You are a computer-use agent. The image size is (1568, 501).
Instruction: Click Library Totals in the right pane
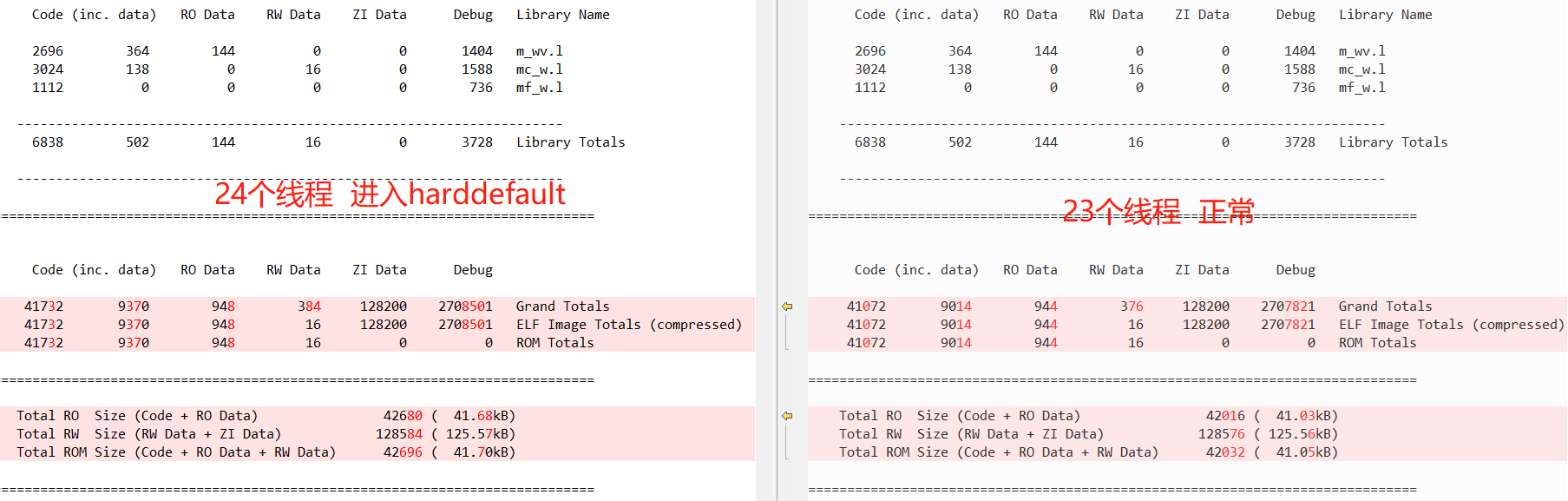click(x=1393, y=142)
